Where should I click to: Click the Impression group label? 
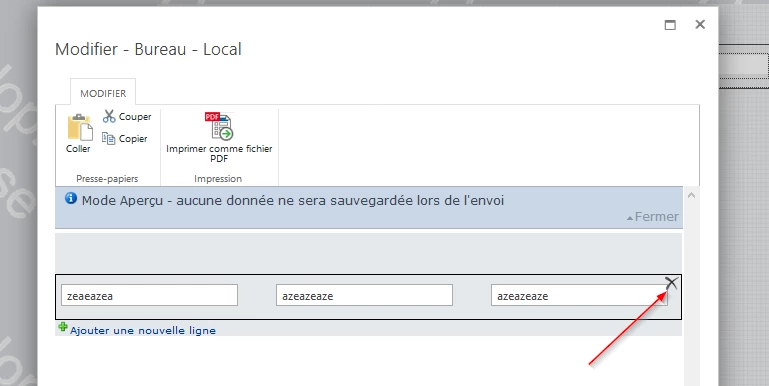click(x=218, y=179)
